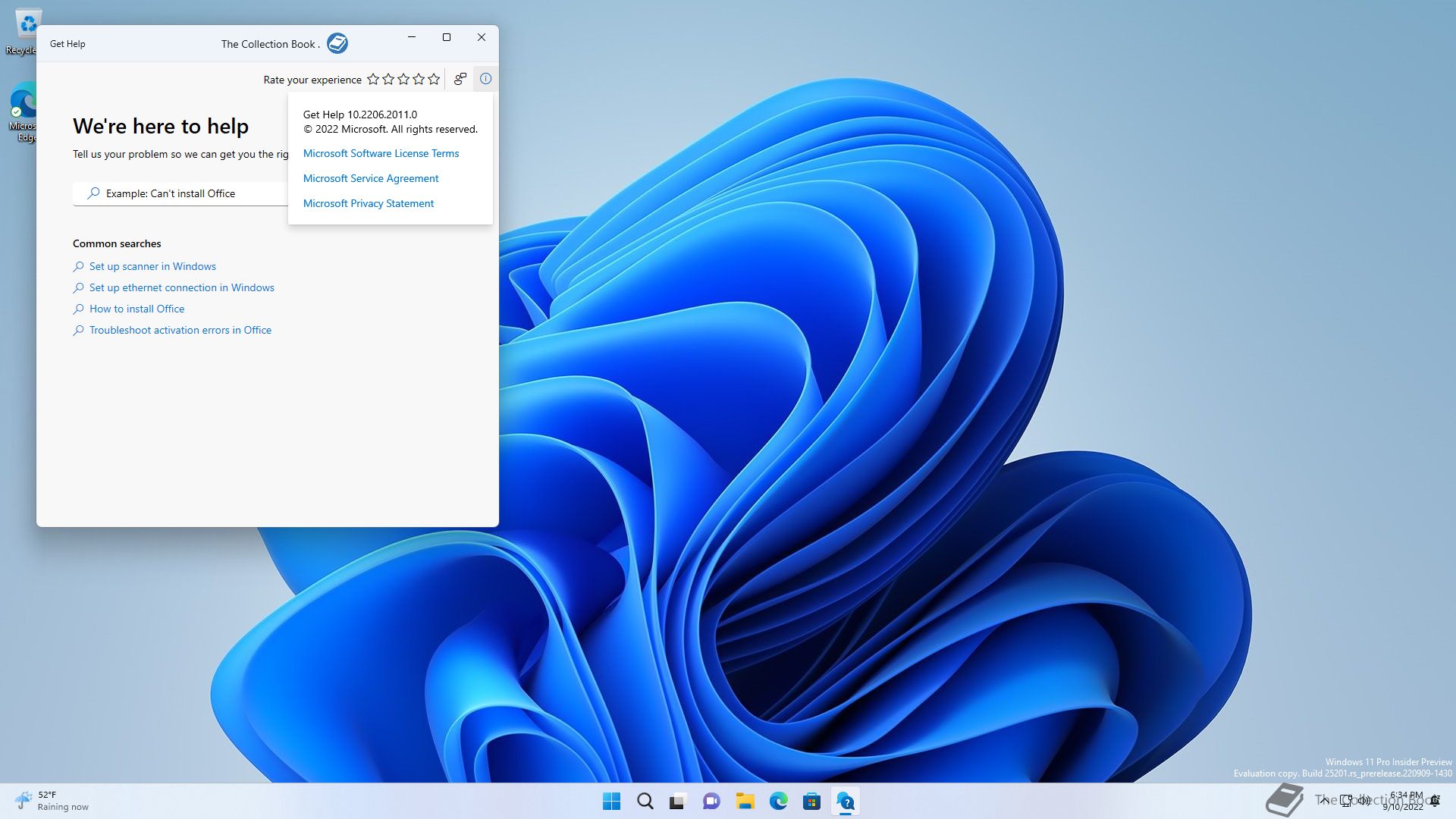Click Get Help icon on taskbar
This screenshot has width=1456, height=819.
[845, 801]
